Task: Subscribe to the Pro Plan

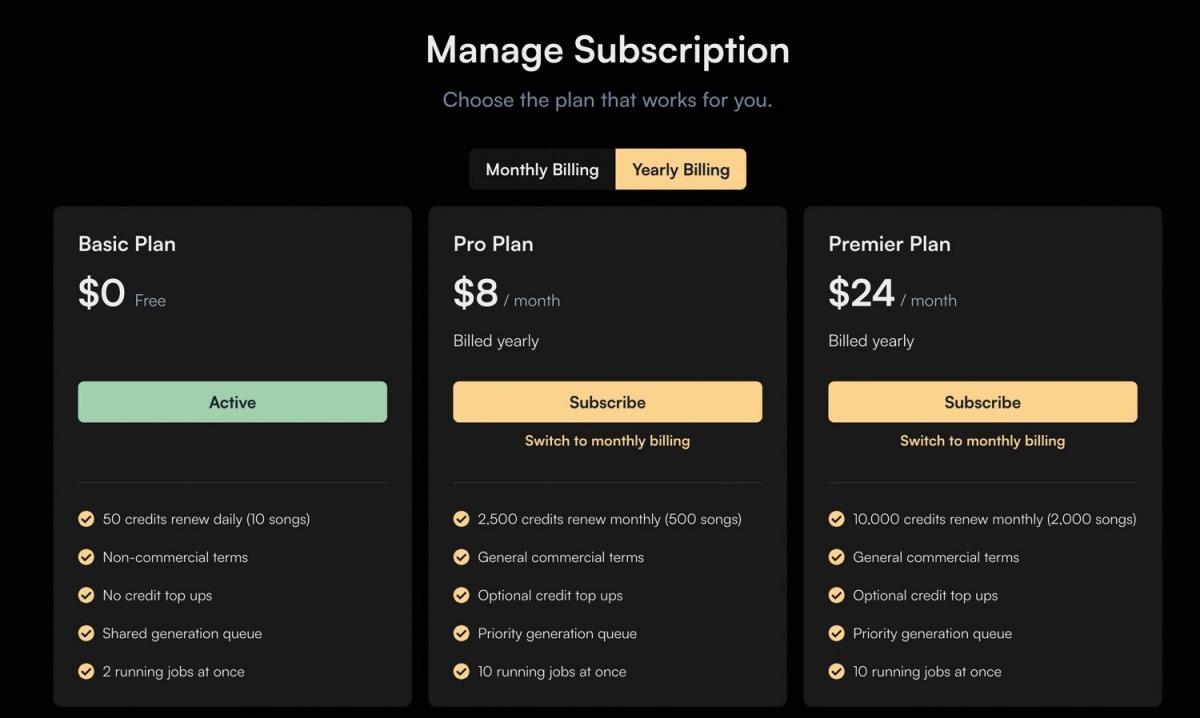Action: (607, 402)
